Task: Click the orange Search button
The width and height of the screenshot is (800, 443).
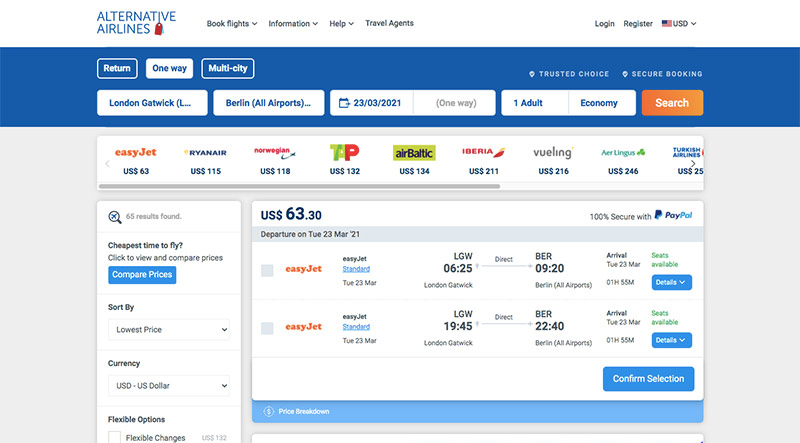Action: click(672, 103)
